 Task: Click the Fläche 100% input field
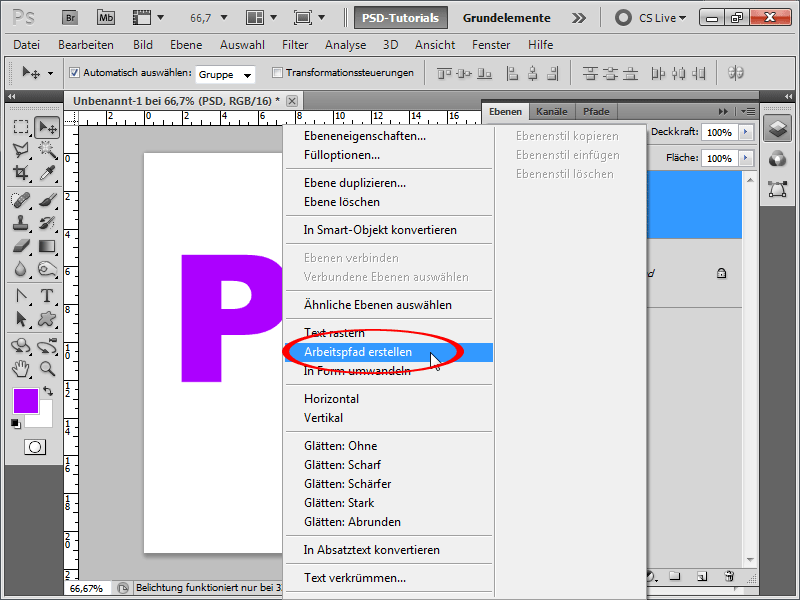tap(720, 158)
